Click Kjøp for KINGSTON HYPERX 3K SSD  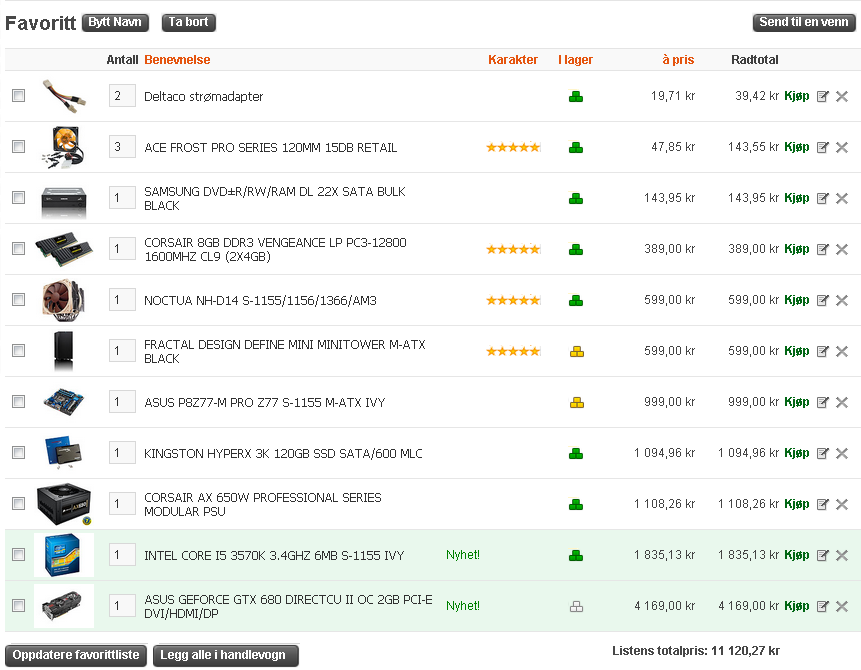click(x=797, y=453)
